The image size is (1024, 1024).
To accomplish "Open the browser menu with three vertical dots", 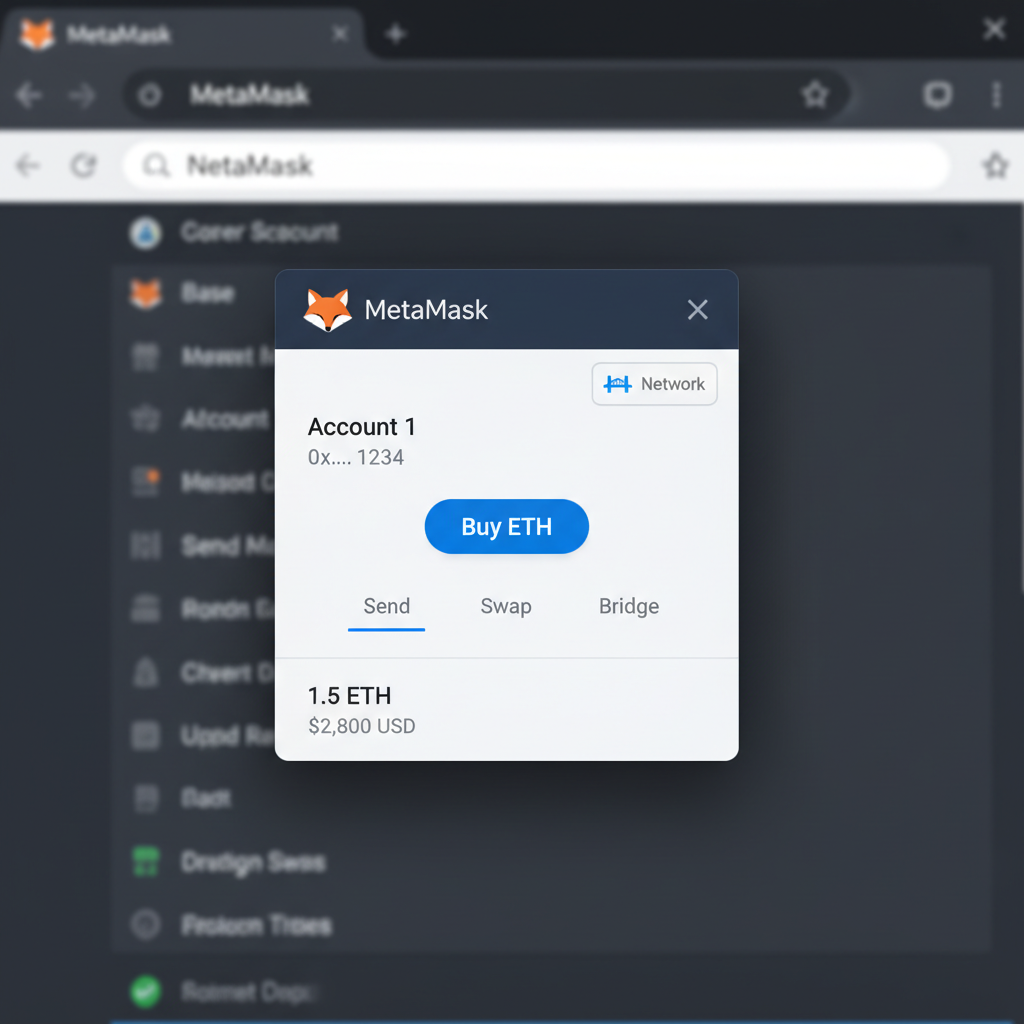I will pos(996,94).
